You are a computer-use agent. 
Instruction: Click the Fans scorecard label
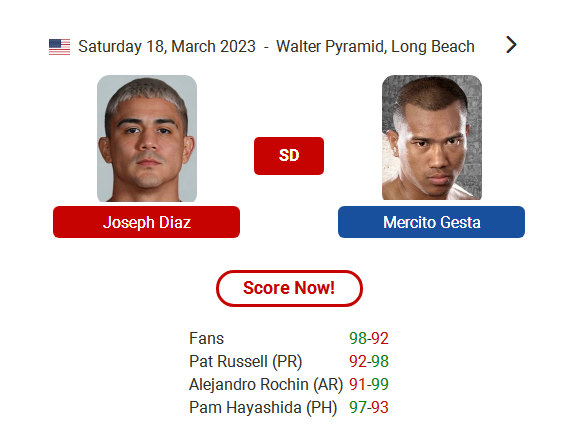coord(206,338)
